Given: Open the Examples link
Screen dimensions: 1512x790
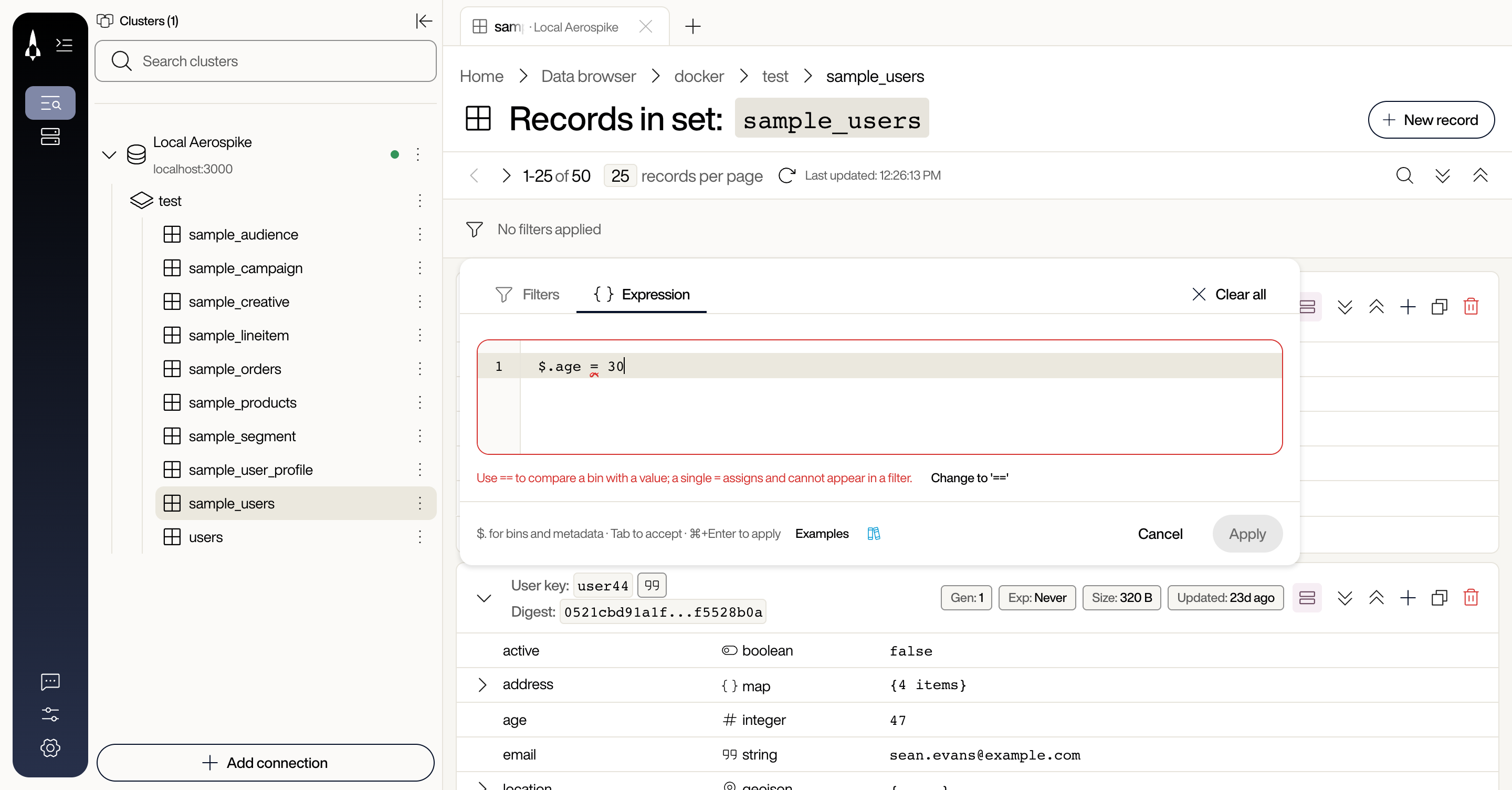Looking at the screenshot, I should pos(821,533).
